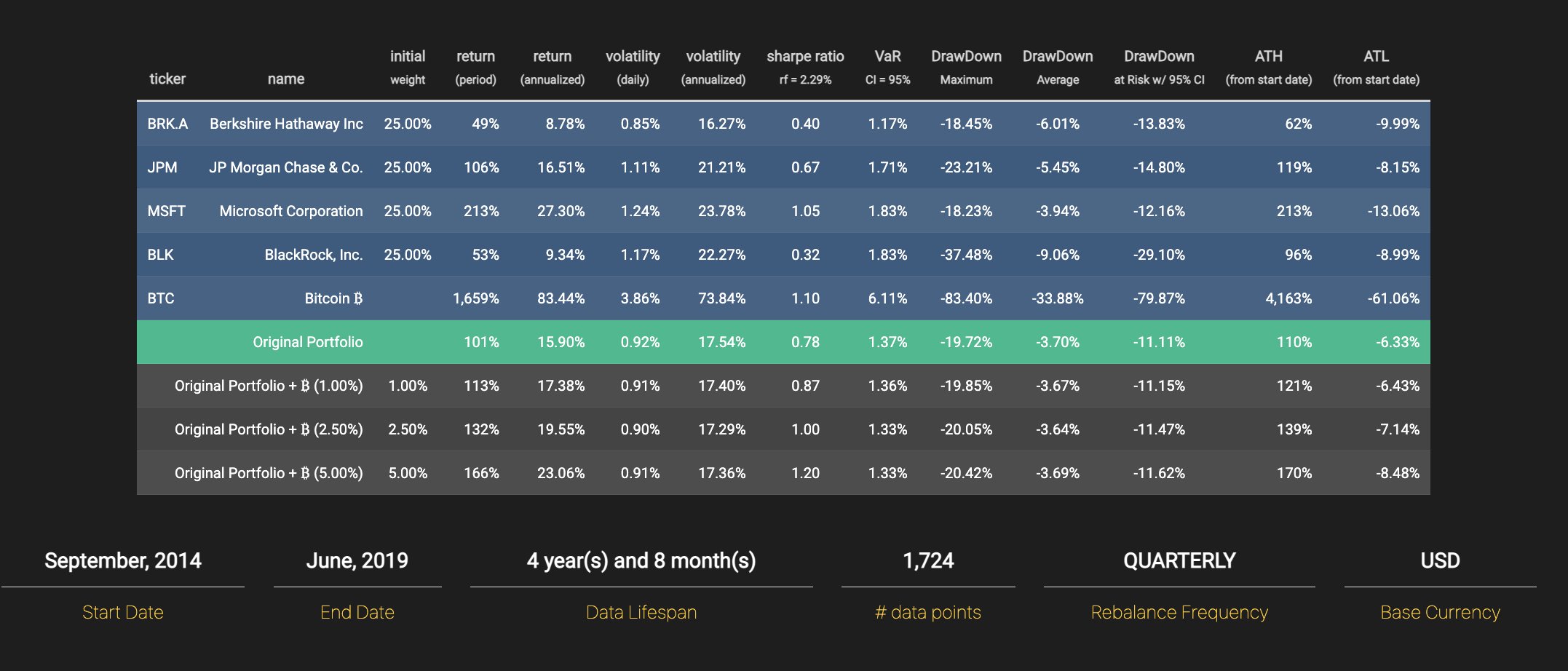Viewport: 1568px width, 671px height.
Task: Click the Bitcoin ₿ name cell
Action: (333, 298)
